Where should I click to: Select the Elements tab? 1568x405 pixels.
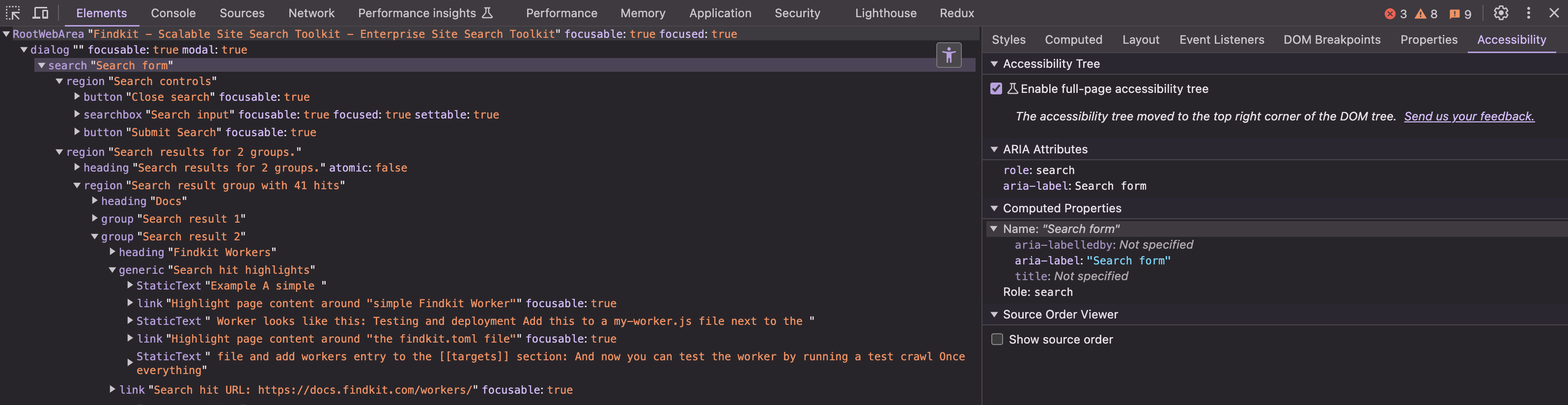tap(101, 13)
